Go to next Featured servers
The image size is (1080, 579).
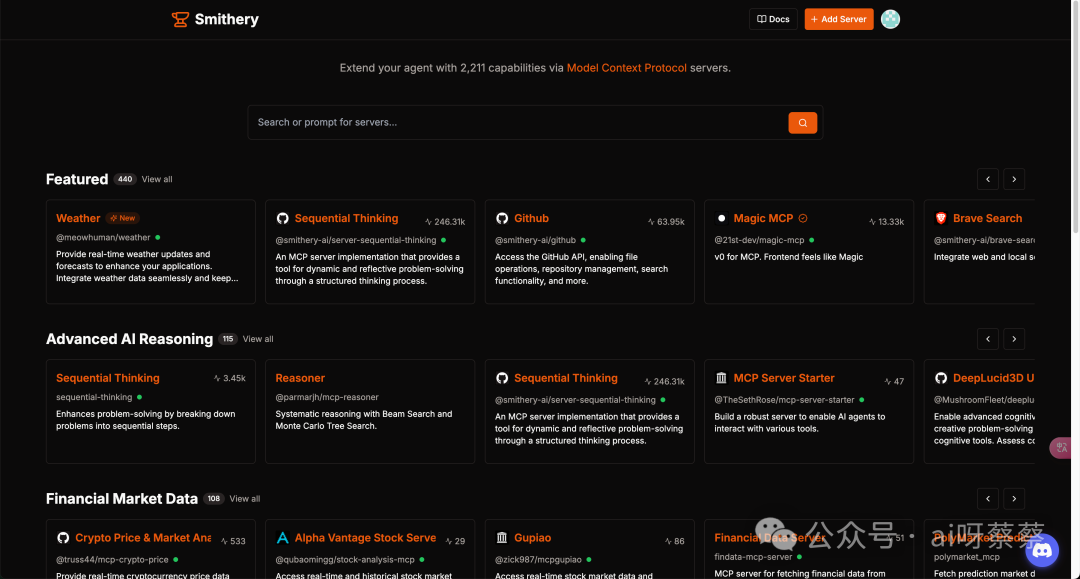(1014, 179)
